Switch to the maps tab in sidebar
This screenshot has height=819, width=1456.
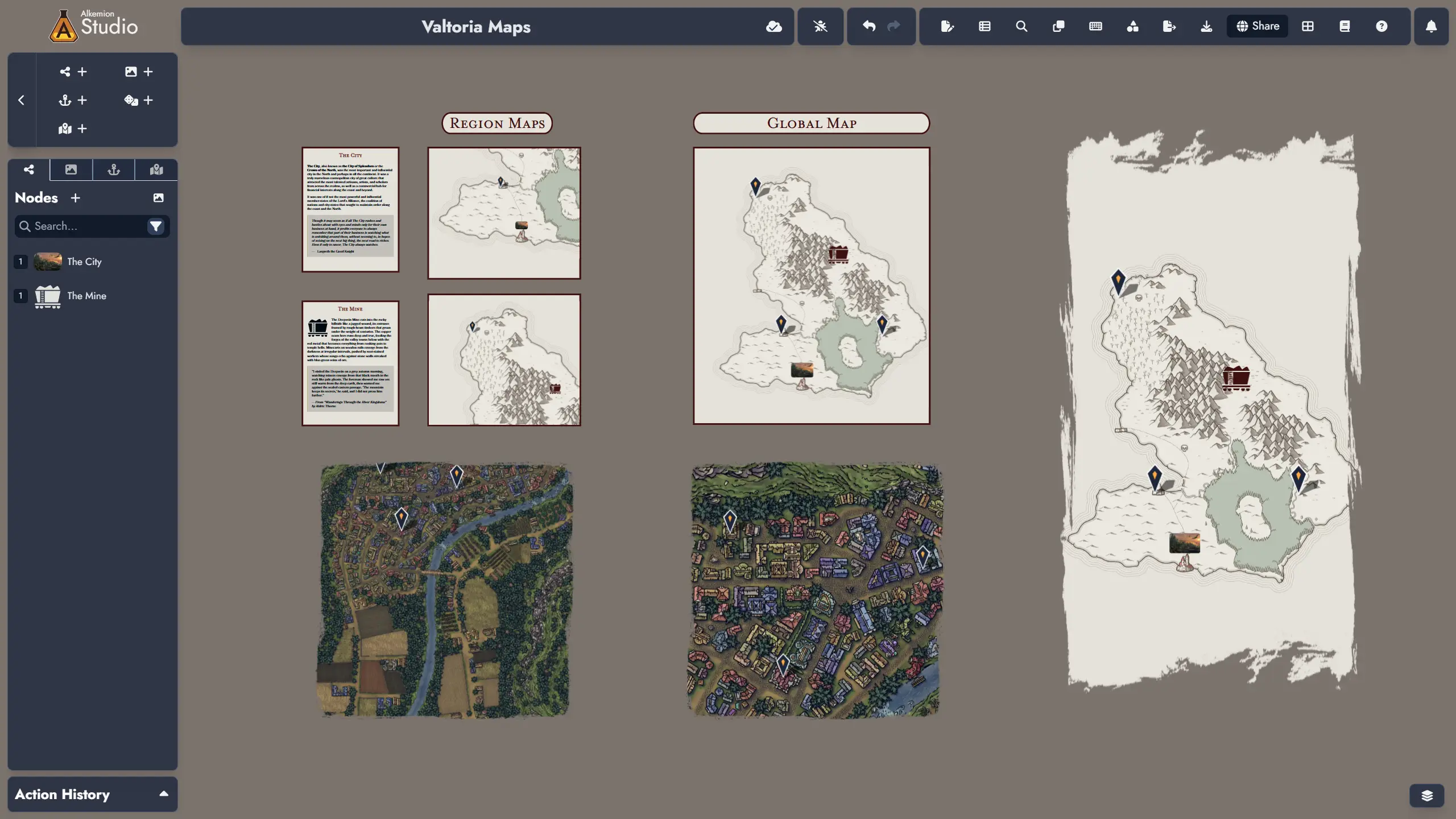coord(156,169)
